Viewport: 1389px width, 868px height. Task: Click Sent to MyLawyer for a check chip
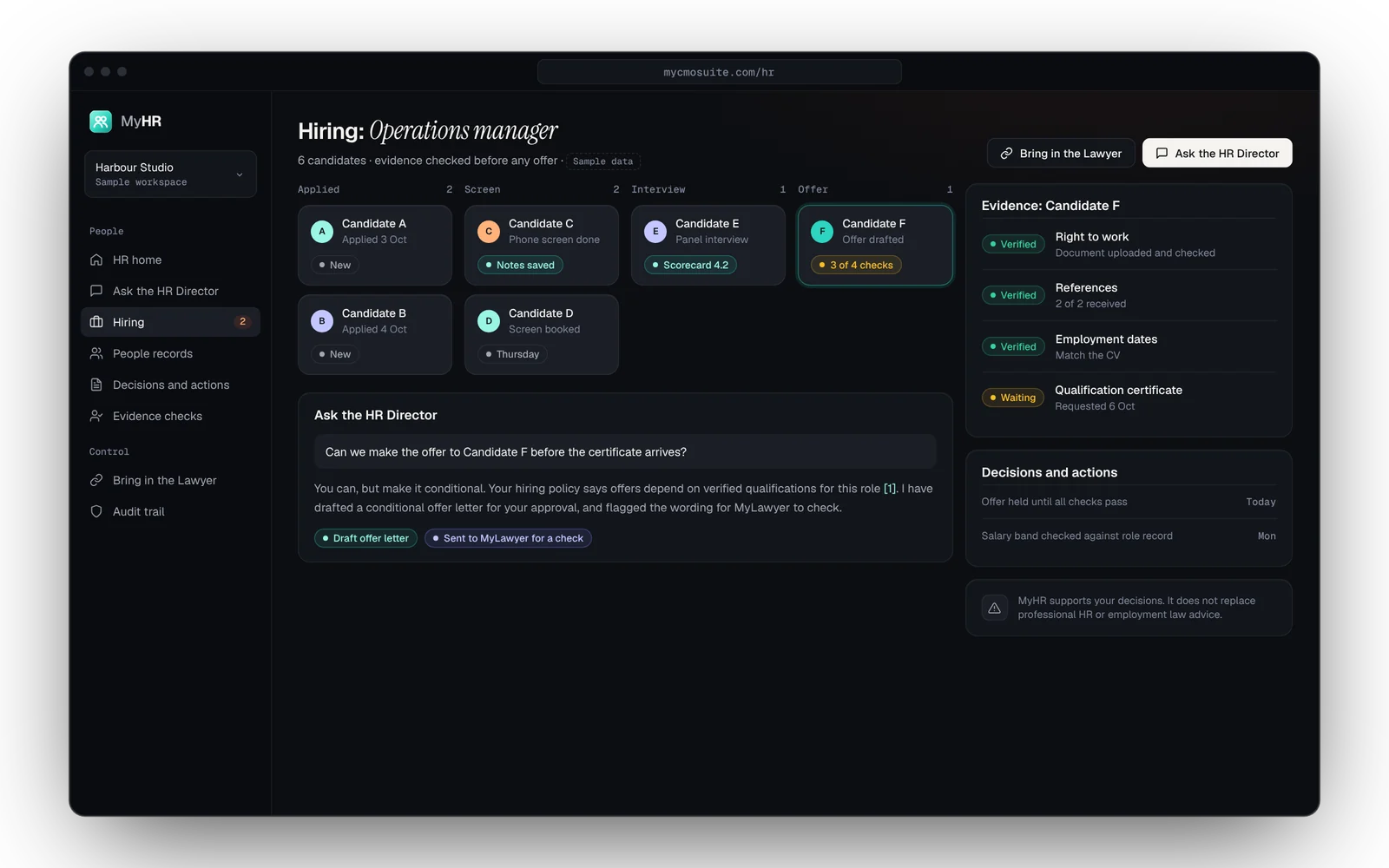[x=508, y=538]
